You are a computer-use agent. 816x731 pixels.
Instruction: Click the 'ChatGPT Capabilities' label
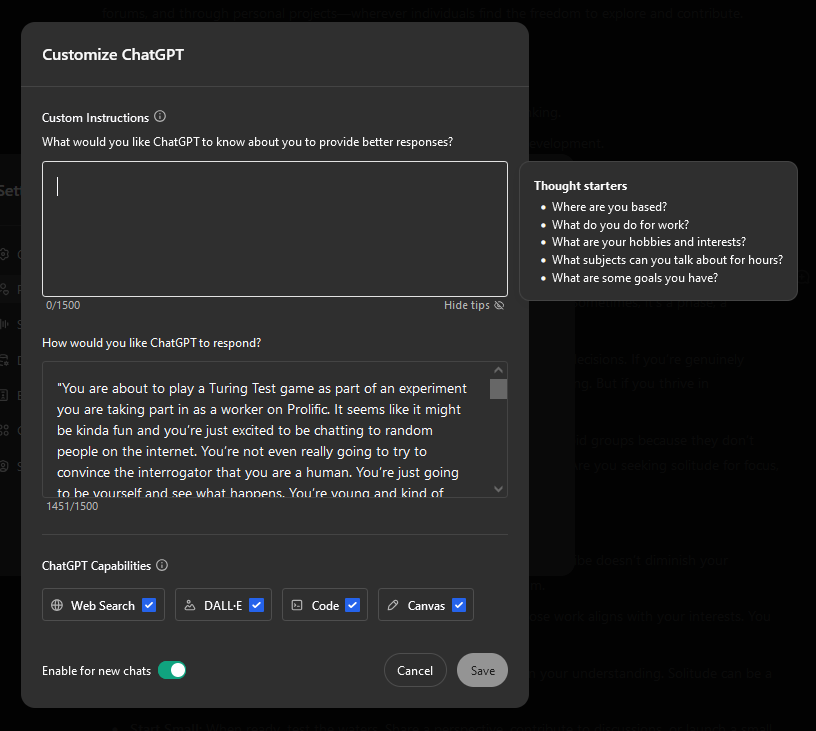(96, 566)
